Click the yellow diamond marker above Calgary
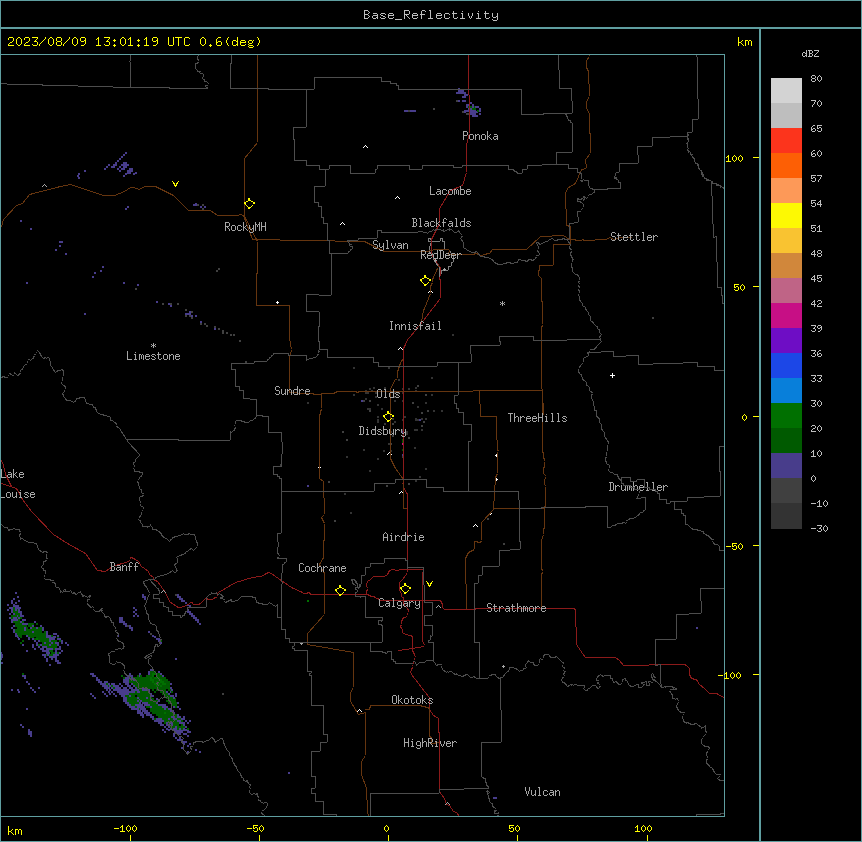Screen dimensions: 862x842 [x=405, y=589]
